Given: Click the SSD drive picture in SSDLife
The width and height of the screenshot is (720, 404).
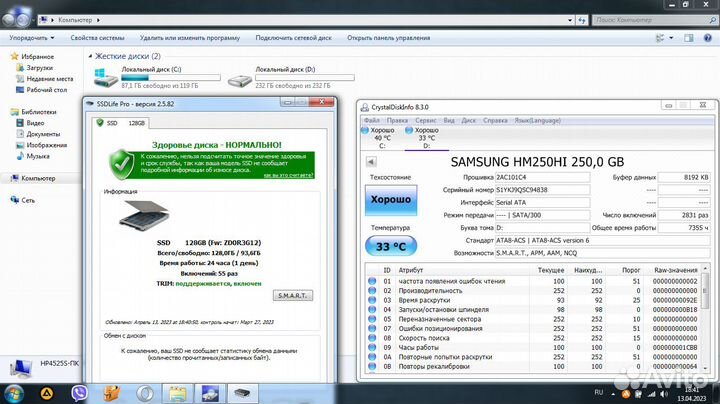Looking at the screenshot, I should [145, 214].
